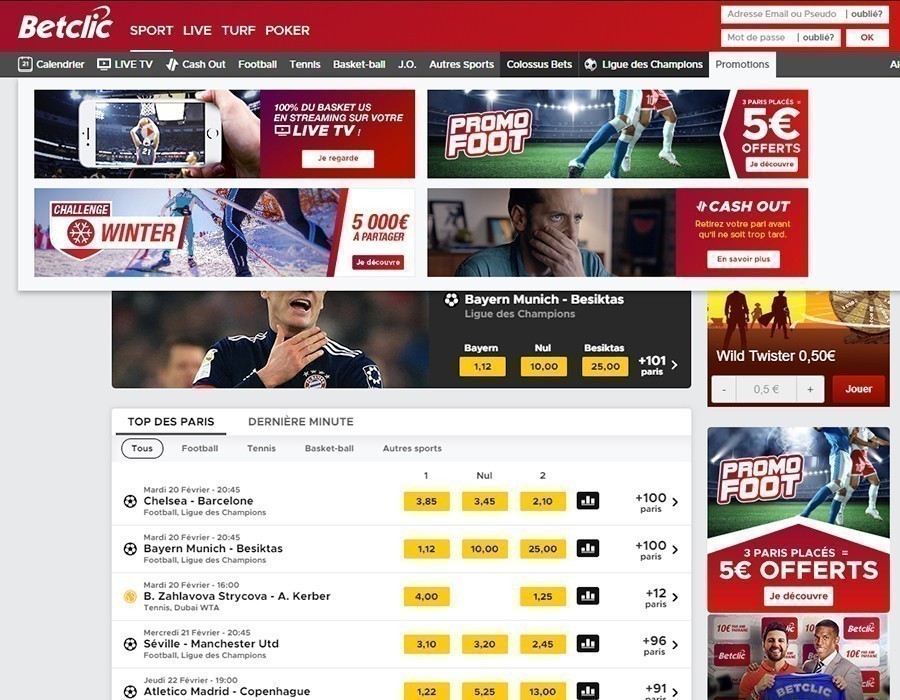Open Autres Sports in navigation bar
This screenshot has height=700, width=900.
coord(461,64)
